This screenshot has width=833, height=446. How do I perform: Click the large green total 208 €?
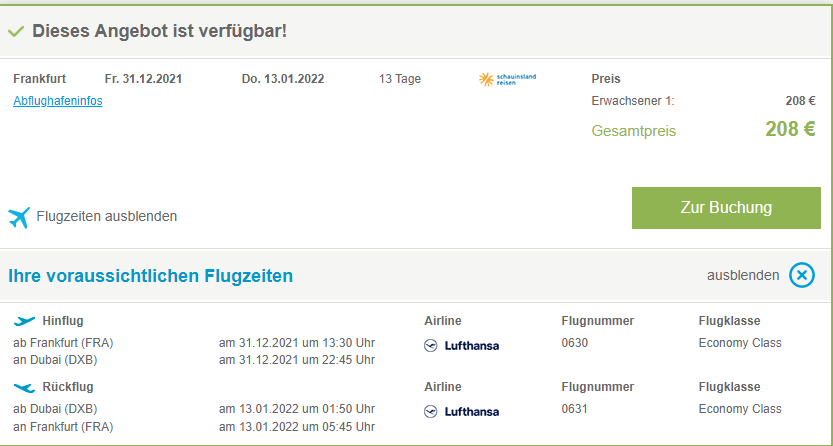point(790,129)
